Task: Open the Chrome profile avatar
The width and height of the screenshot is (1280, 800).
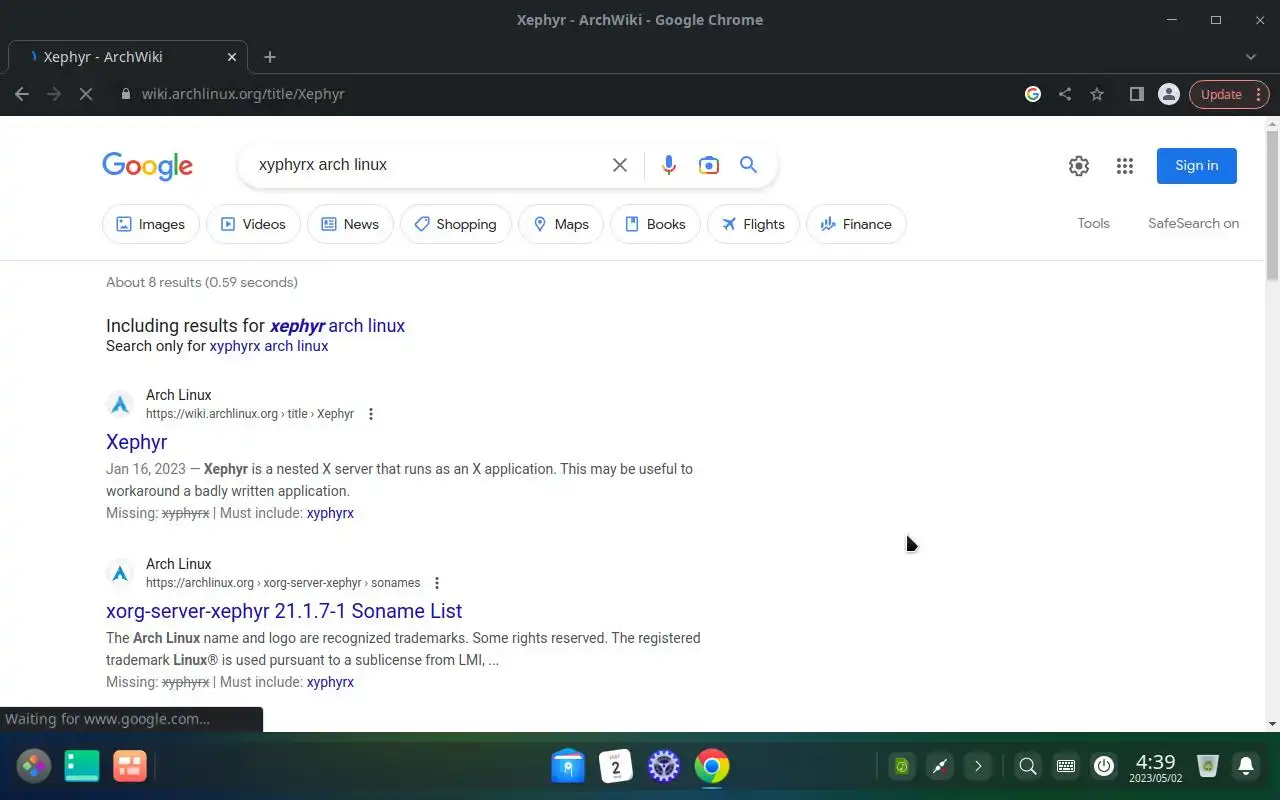Action: [x=1168, y=94]
